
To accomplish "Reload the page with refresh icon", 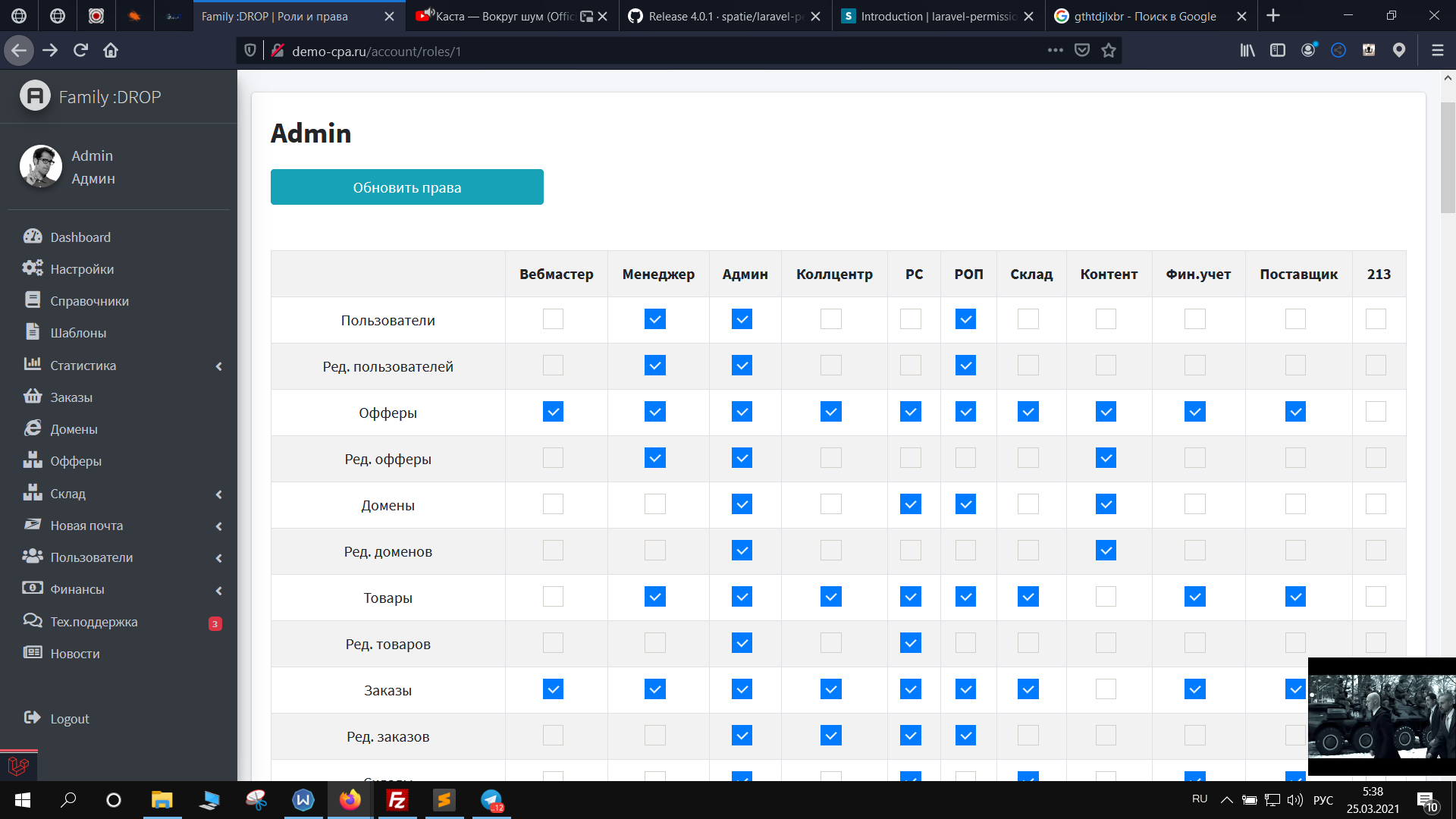I will 80,50.
